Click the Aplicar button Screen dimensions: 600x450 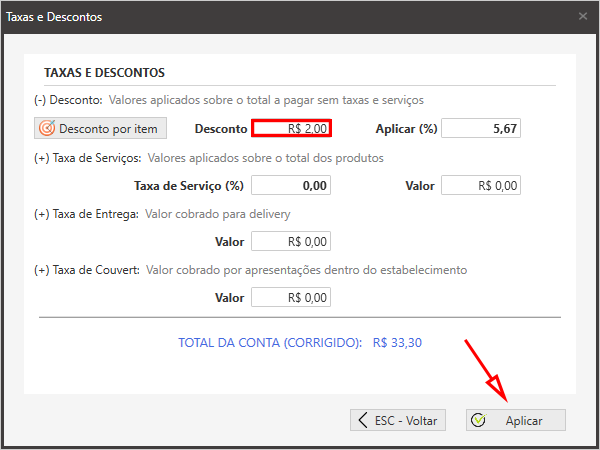pyautogui.click(x=516, y=420)
